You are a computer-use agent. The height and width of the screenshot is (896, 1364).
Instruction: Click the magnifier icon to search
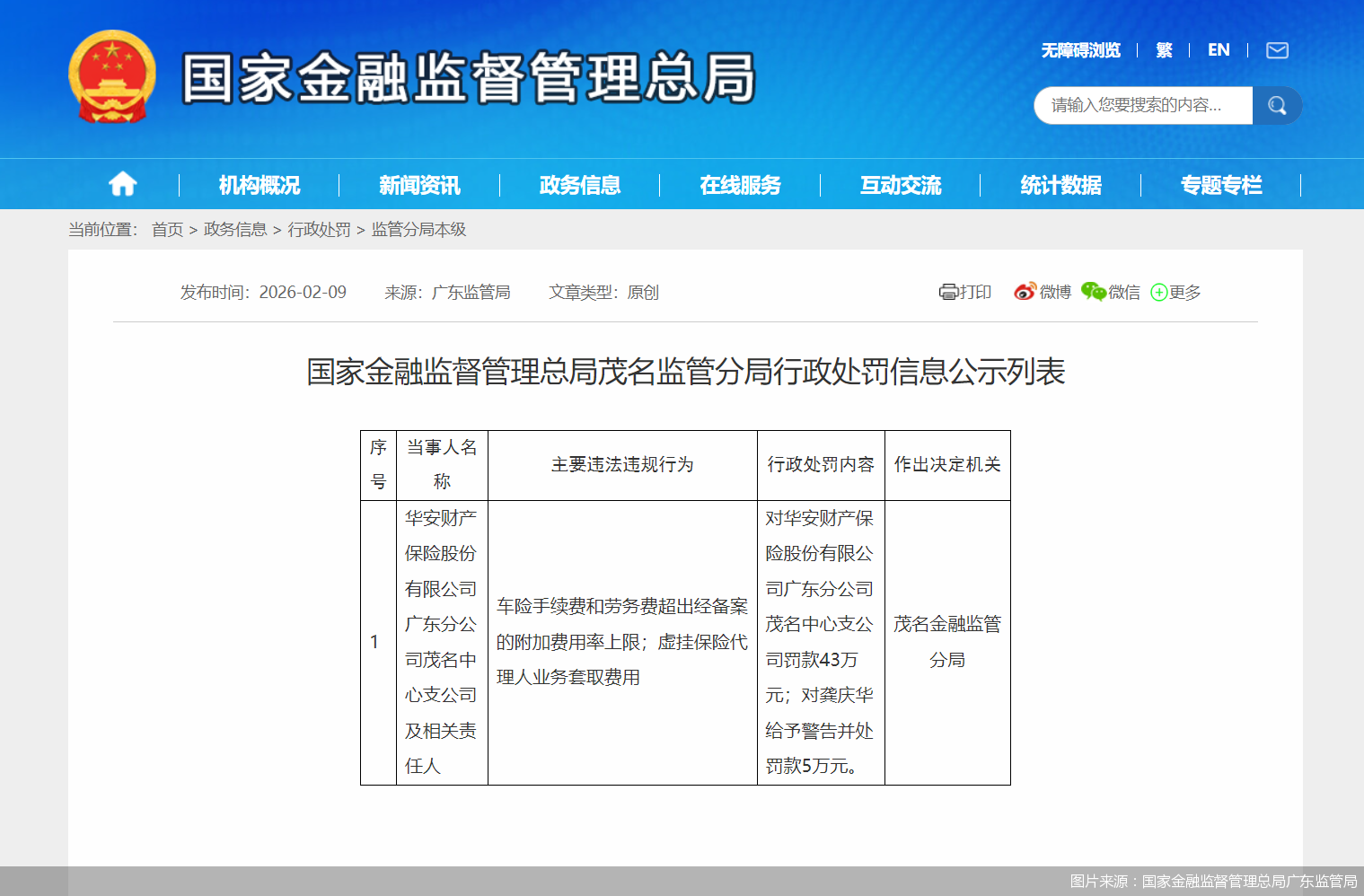[1277, 105]
